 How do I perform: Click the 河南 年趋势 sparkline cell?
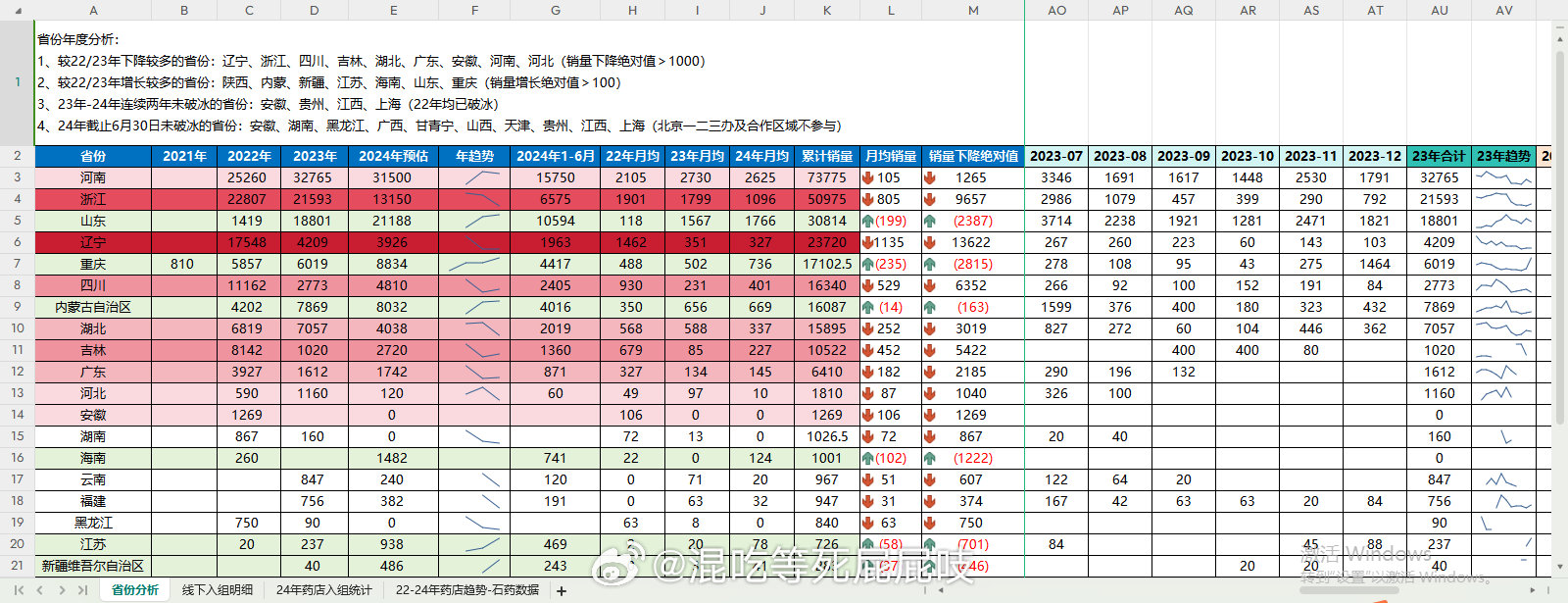pyautogui.click(x=474, y=177)
